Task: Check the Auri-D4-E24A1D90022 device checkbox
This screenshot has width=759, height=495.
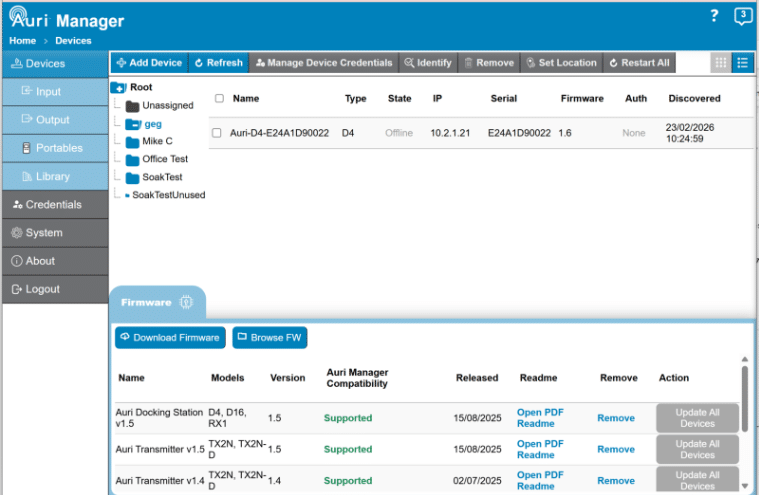Action: point(216,133)
